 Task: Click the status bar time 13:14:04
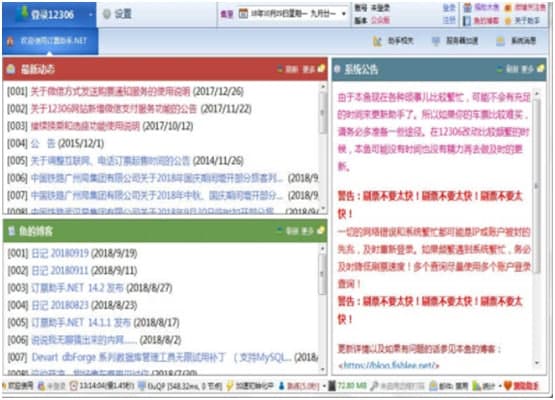(107, 385)
